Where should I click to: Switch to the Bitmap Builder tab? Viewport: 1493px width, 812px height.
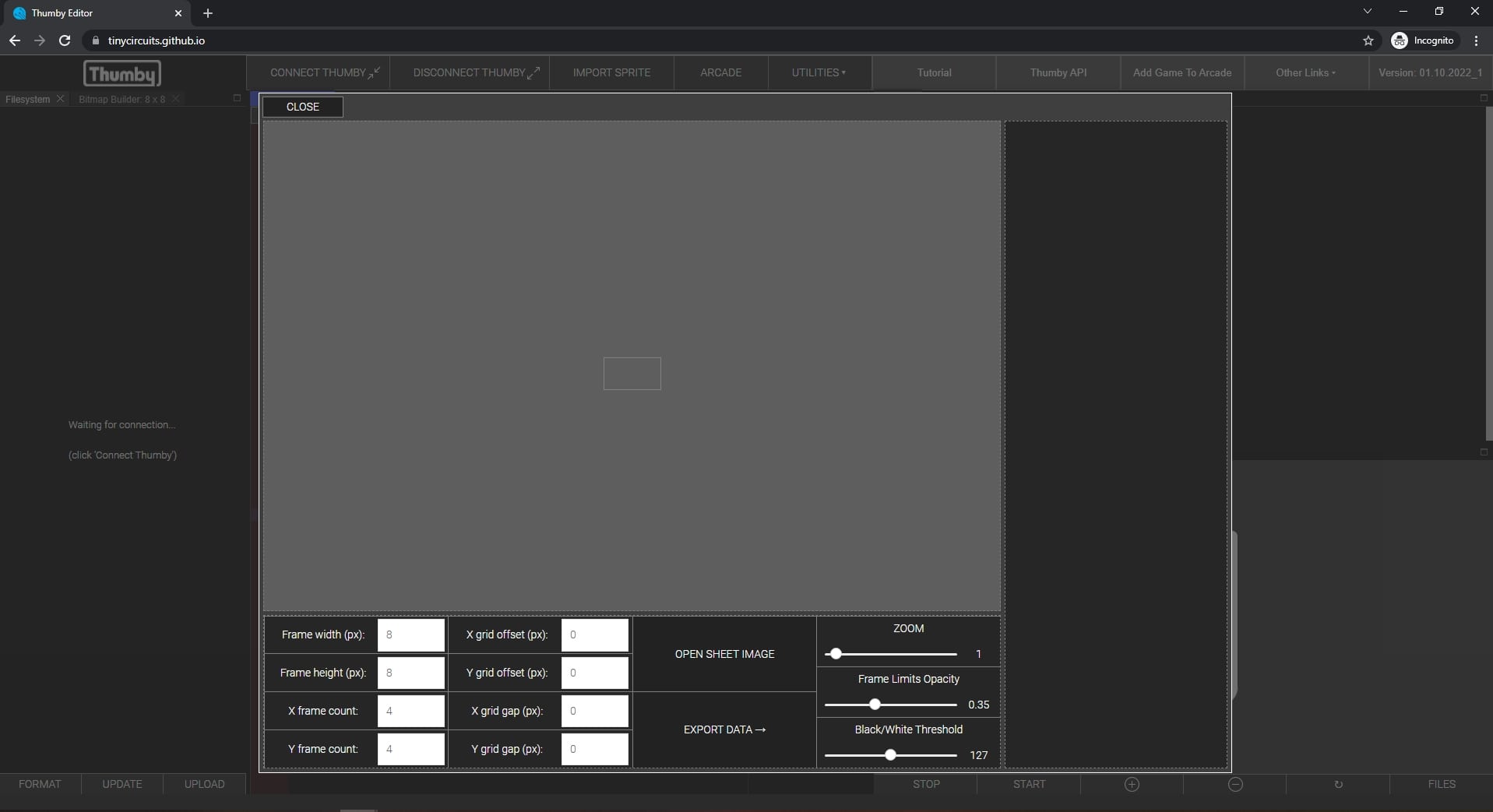121,99
